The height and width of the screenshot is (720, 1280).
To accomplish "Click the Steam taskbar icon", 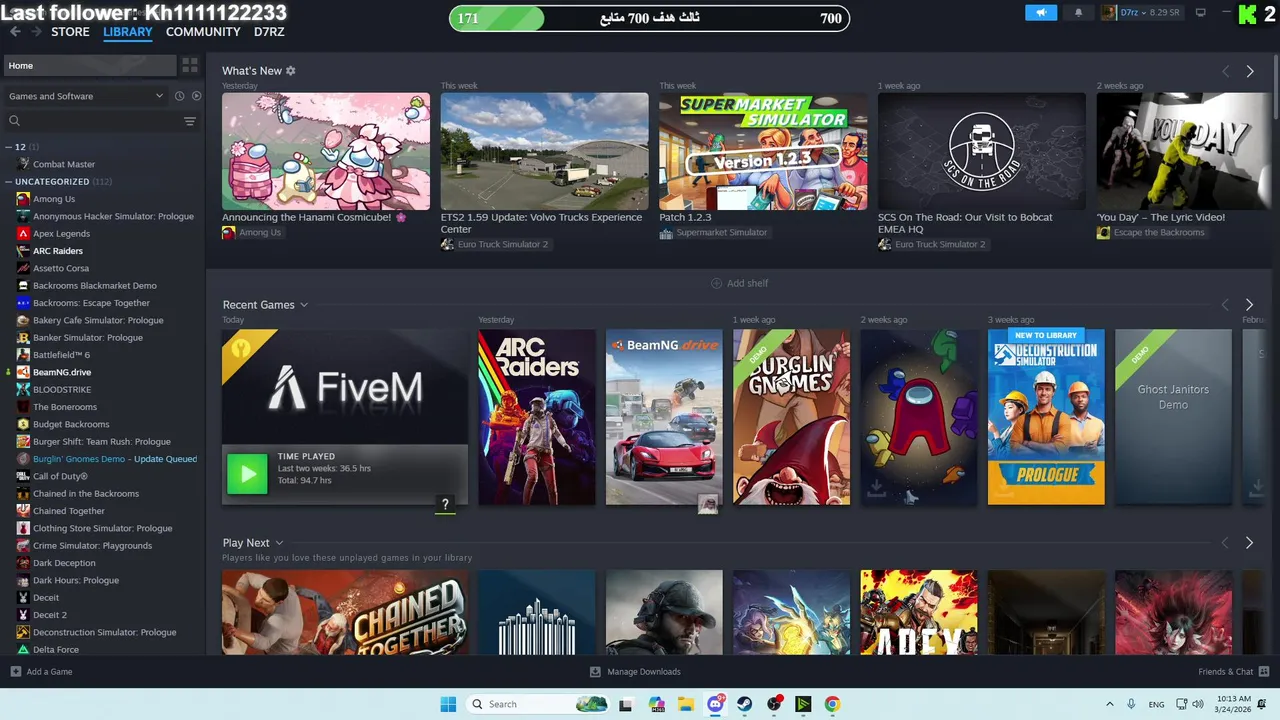I will (x=745, y=704).
